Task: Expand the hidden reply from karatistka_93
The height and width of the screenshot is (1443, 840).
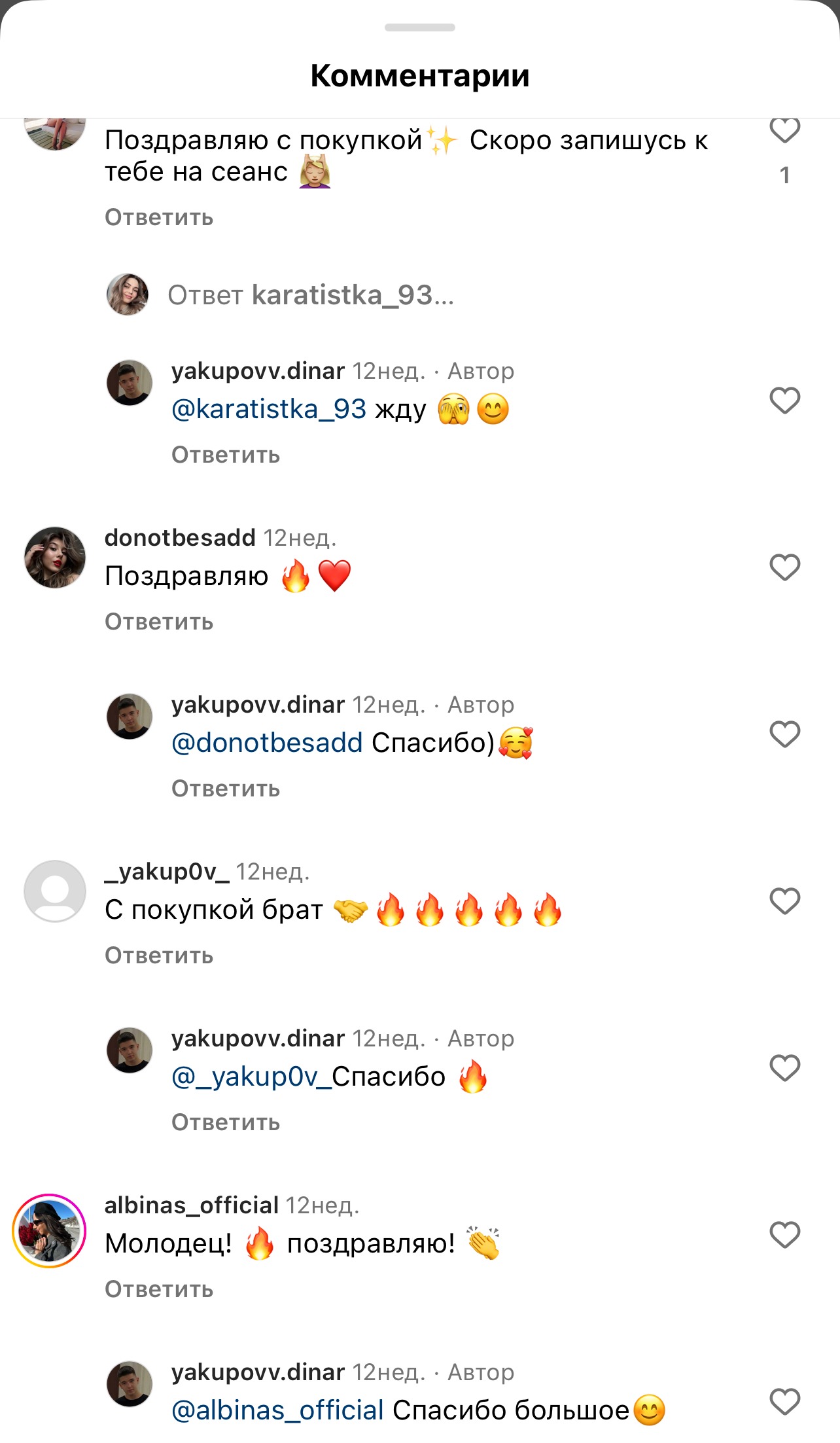Action: tap(311, 295)
